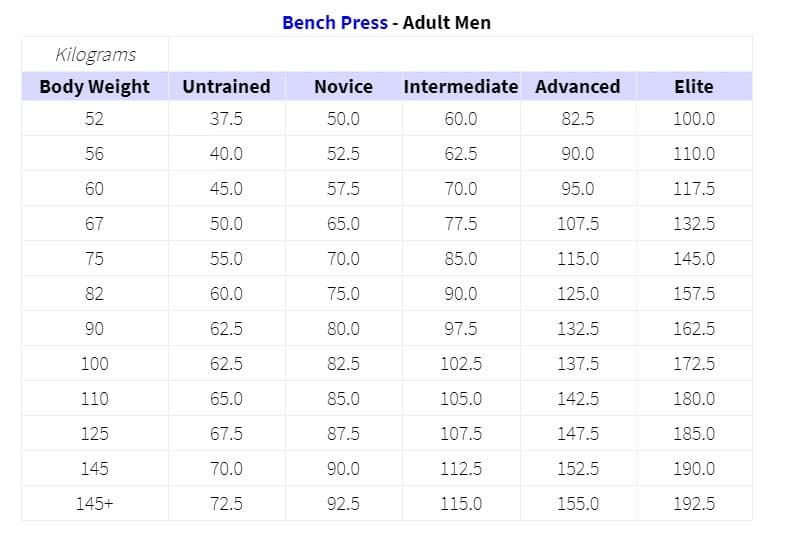This screenshot has width=788, height=537.
Task: Select the 110 body weight row label
Action: (x=95, y=398)
